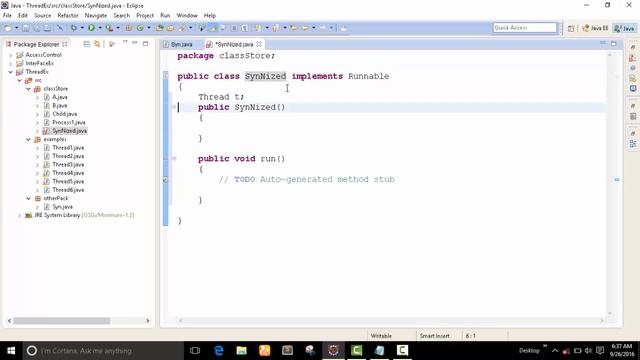Screen dimensions: 640x360
Task: Open Windows Start menu
Action: [11, 350]
